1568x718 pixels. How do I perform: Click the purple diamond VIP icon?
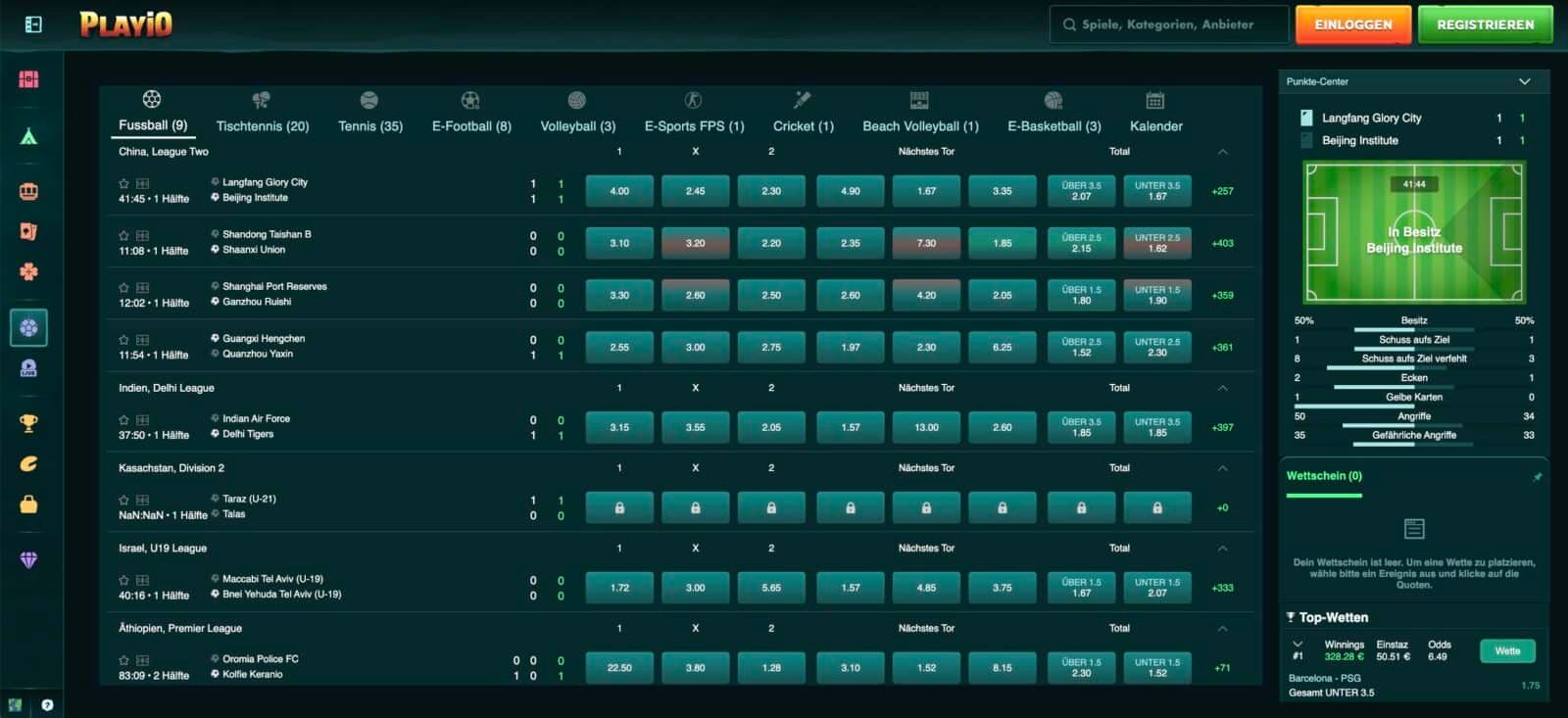pyautogui.click(x=28, y=559)
